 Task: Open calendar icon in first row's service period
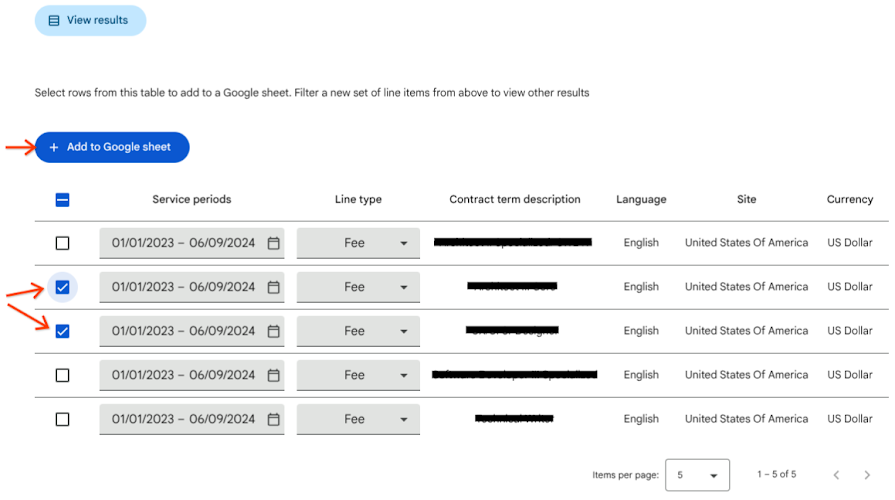click(x=274, y=243)
